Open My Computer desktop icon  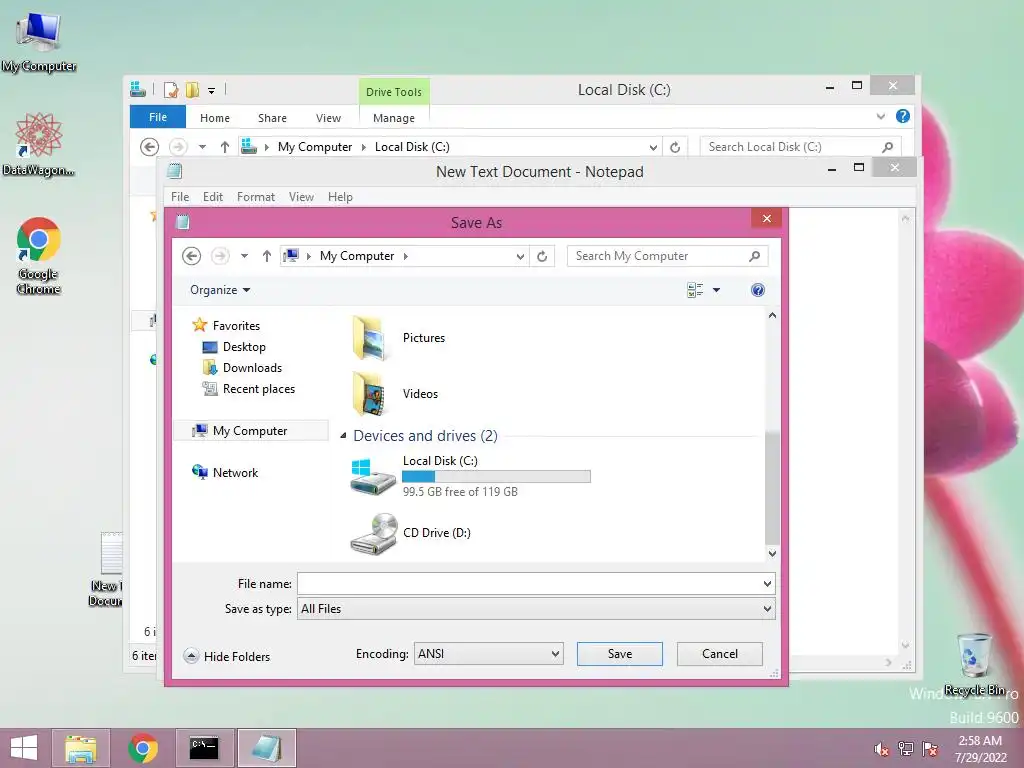point(39,42)
